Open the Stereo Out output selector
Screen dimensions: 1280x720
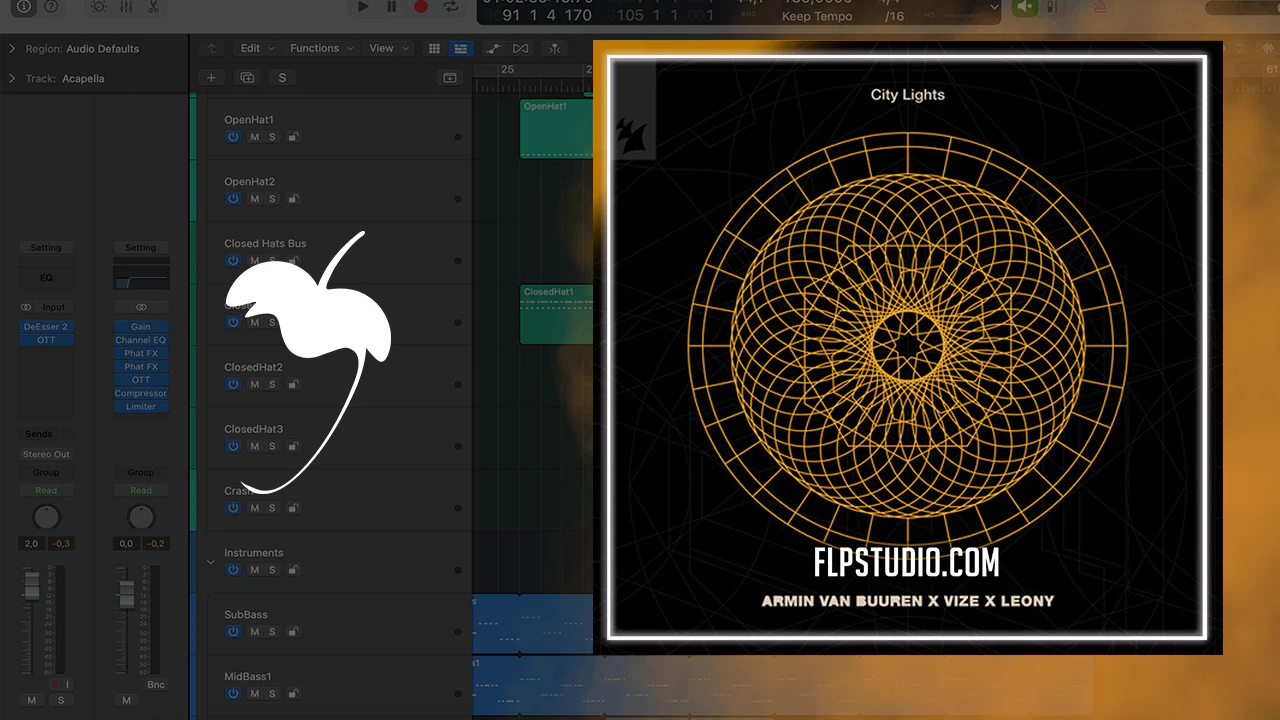point(46,454)
